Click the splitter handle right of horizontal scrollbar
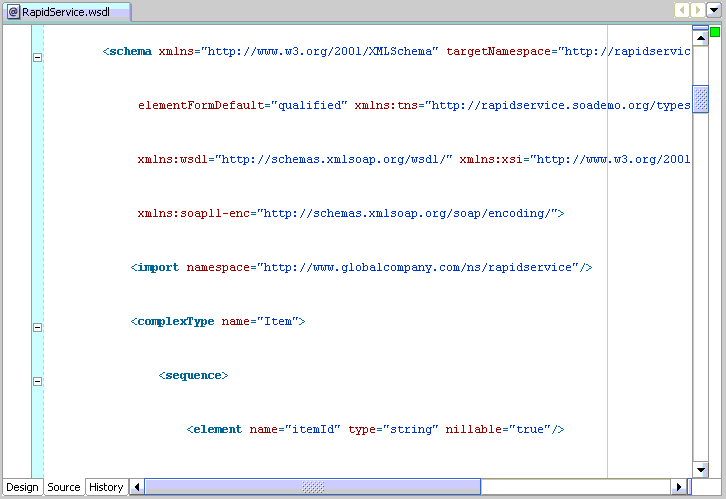Screen dimensions: 726x499 point(689,487)
